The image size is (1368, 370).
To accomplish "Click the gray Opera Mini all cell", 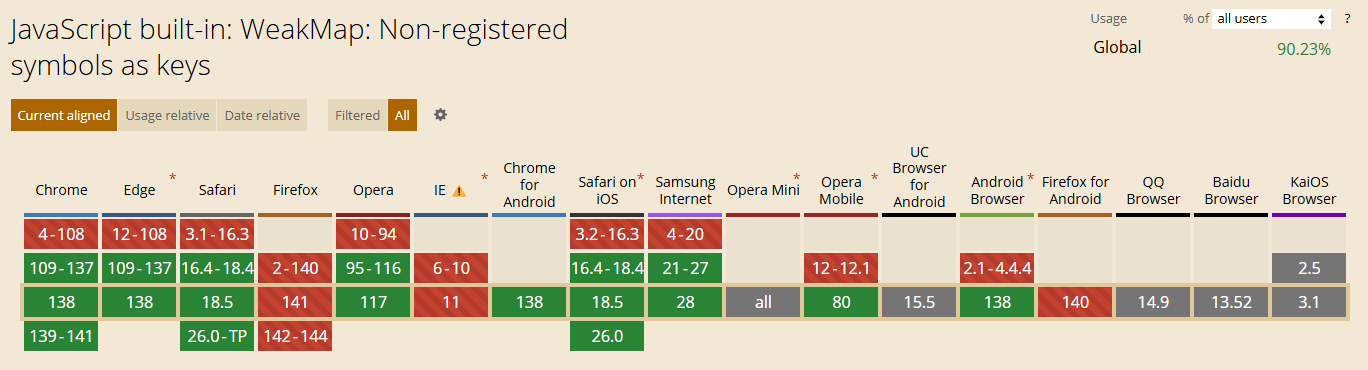I will [x=764, y=302].
